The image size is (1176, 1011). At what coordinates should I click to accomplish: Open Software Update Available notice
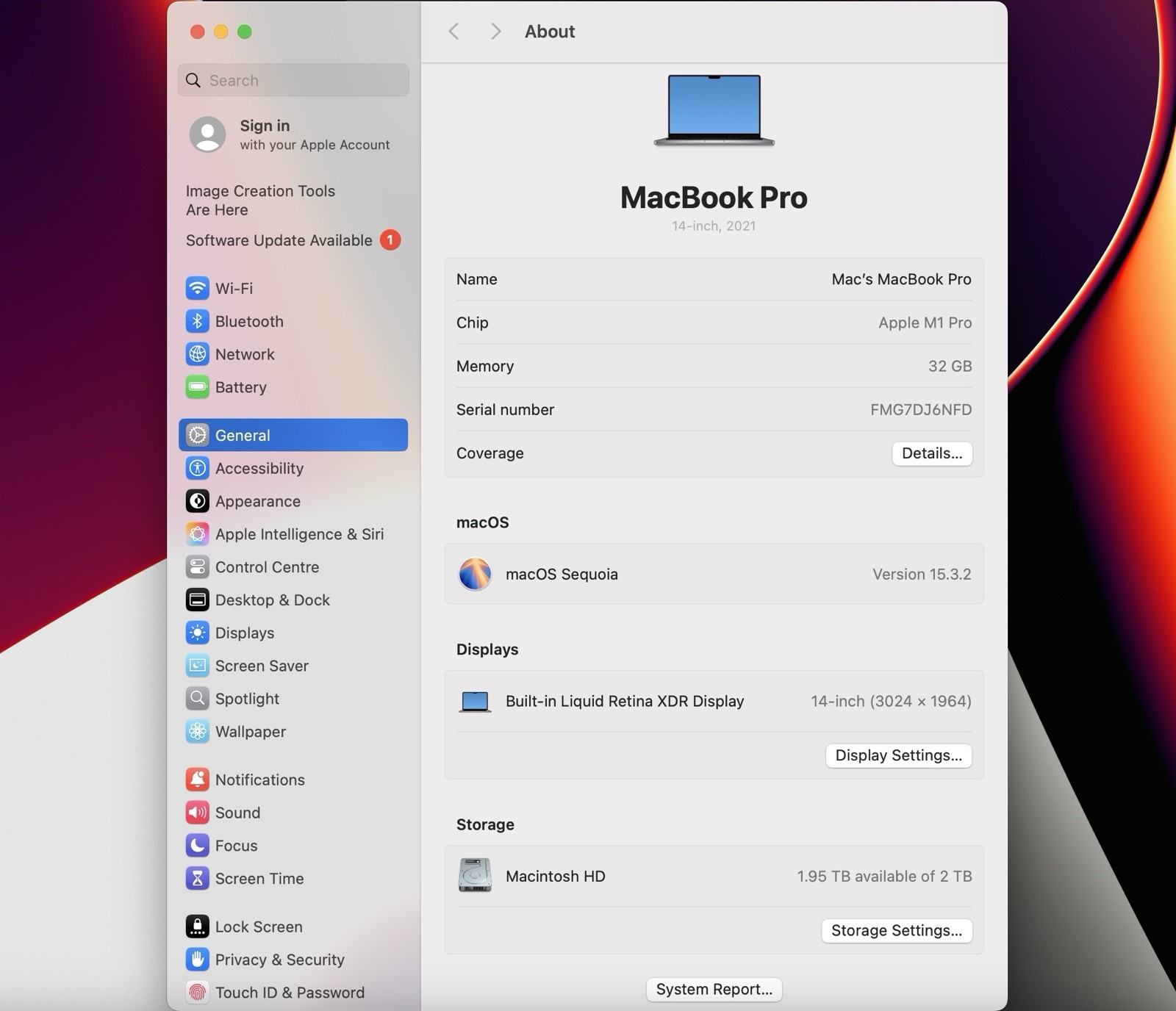pyautogui.click(x=293, y=240)
